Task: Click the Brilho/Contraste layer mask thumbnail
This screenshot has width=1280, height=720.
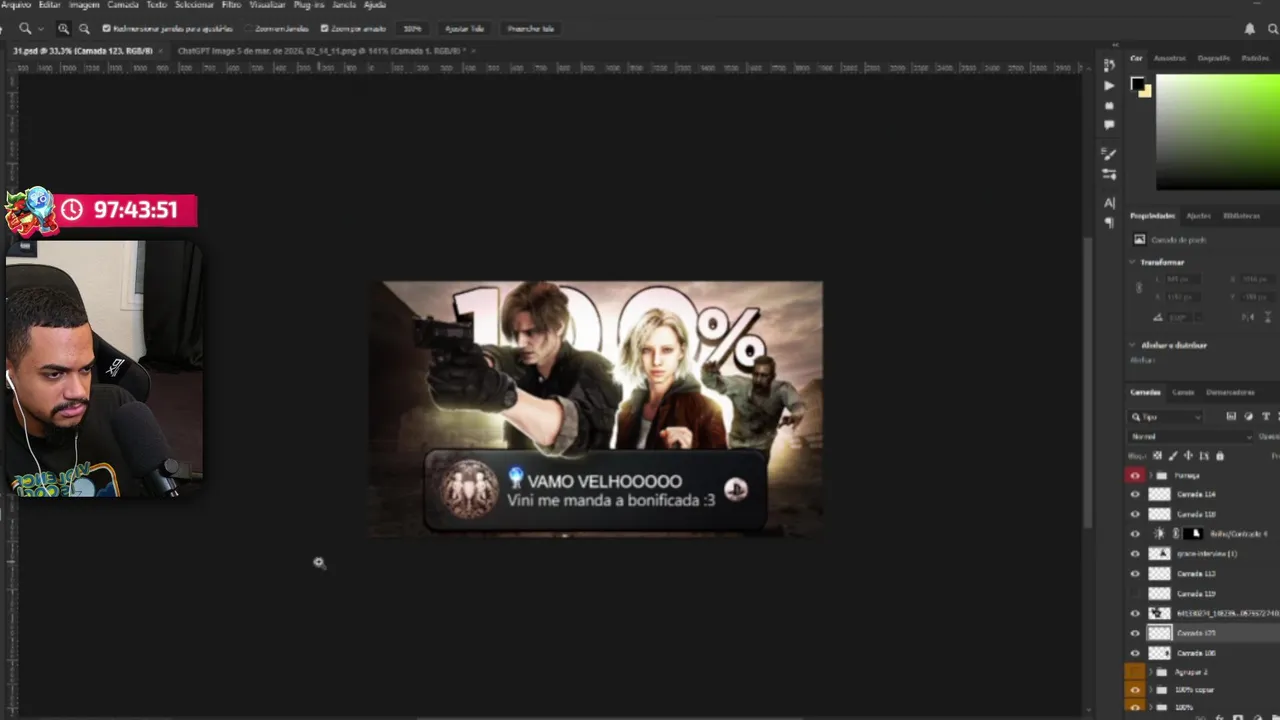Action: (x=1192, y=534)
